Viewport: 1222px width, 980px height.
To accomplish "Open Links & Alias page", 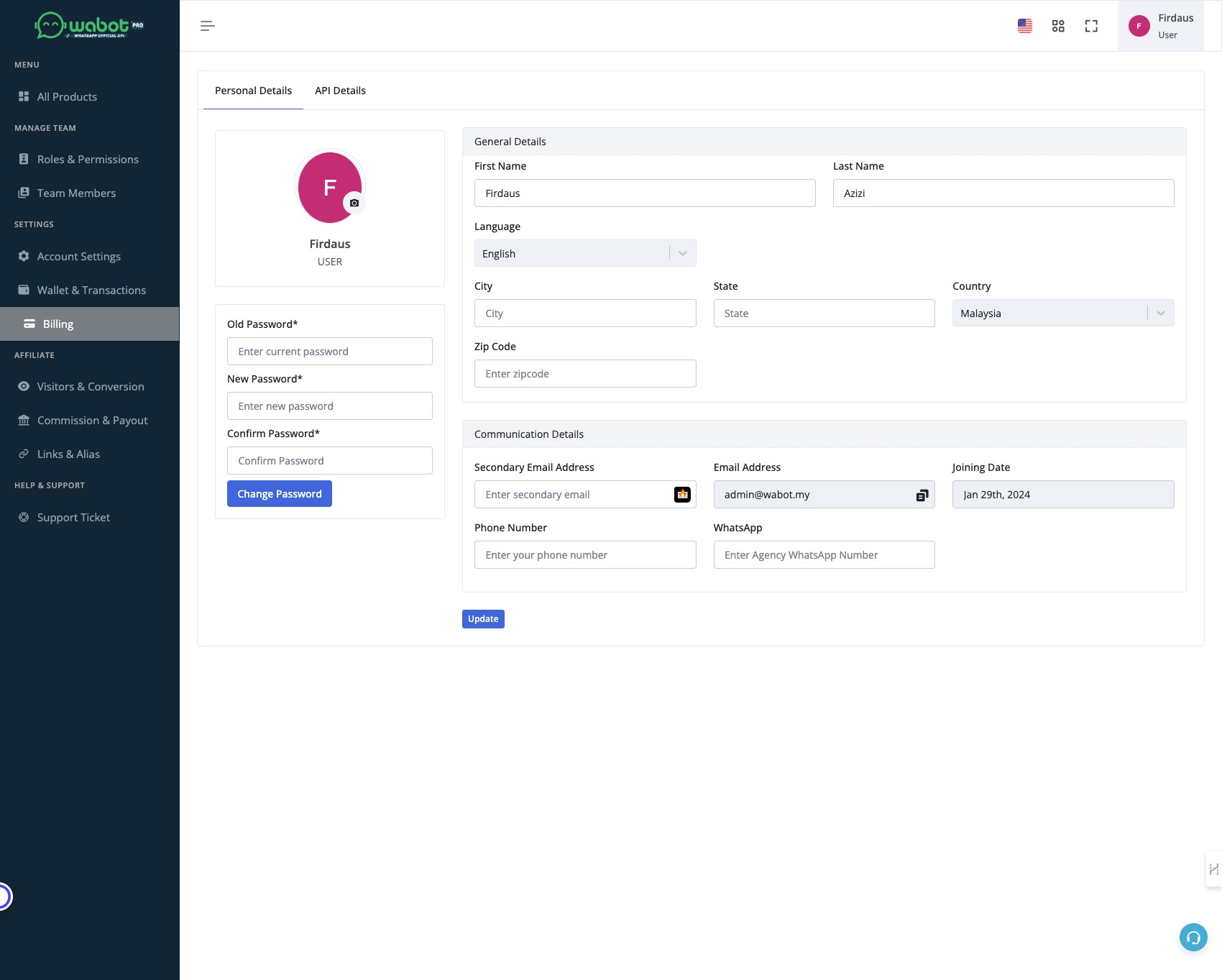I will 89,454.
